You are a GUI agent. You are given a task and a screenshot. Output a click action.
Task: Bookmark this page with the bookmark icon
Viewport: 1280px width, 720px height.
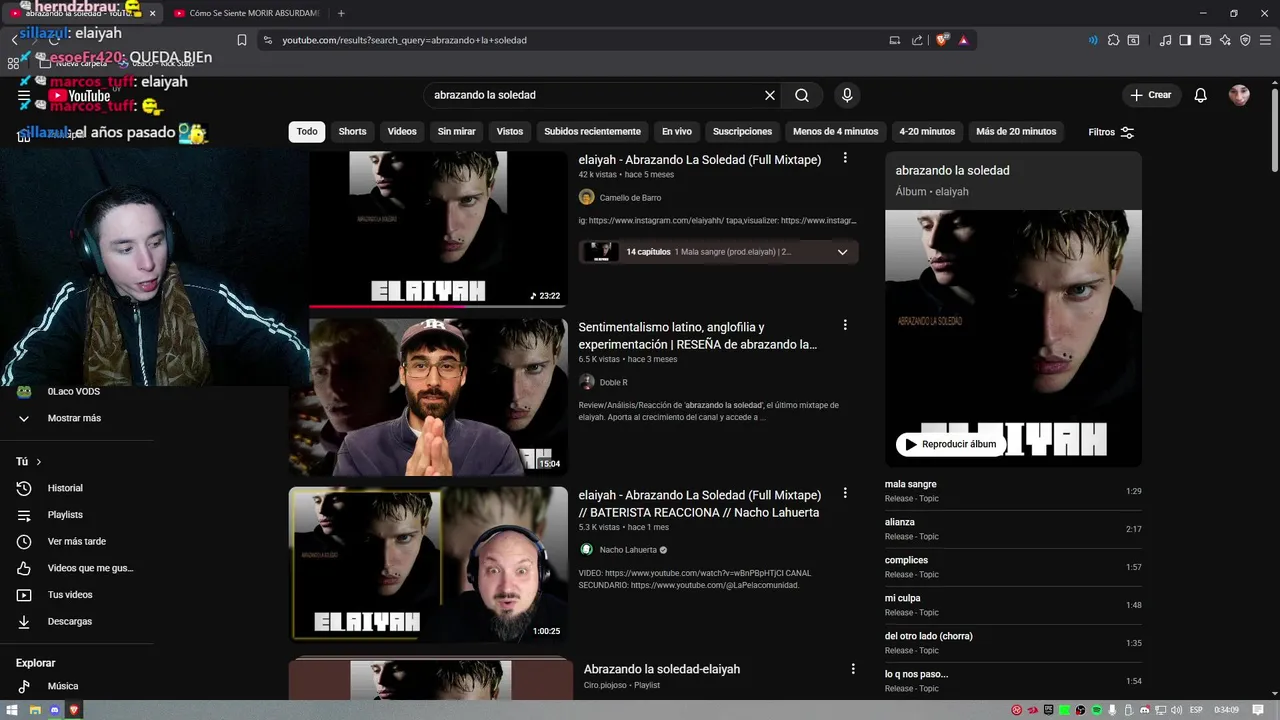coord(242,40)
